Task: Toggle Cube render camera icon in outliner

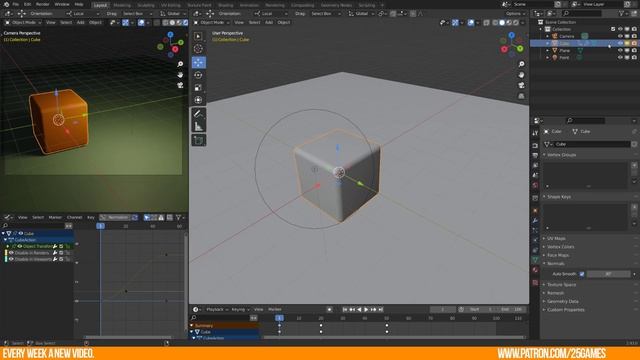Action: click(634, 43)
